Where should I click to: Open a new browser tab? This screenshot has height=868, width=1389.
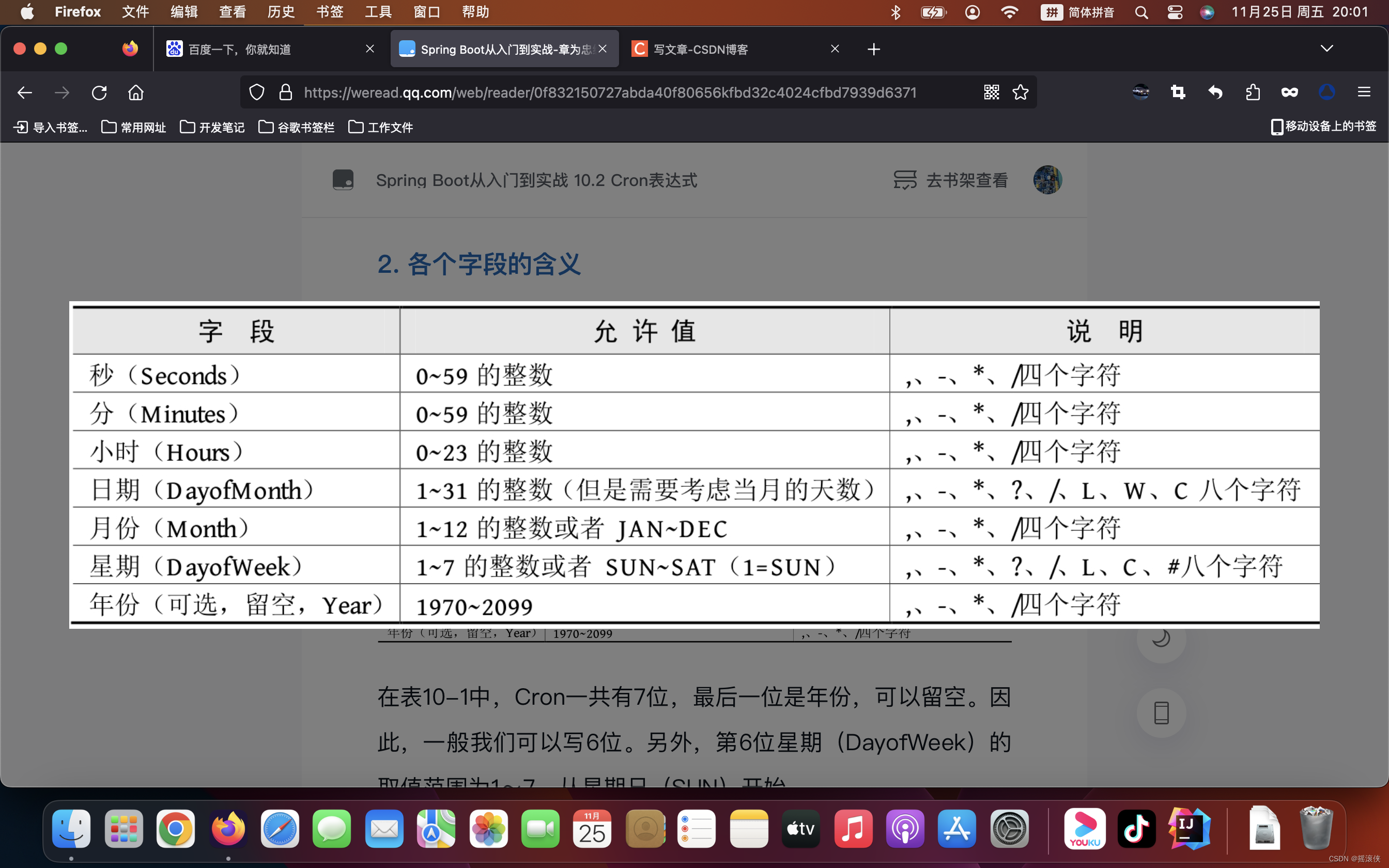pyautogui.click(x=874, y=50)
